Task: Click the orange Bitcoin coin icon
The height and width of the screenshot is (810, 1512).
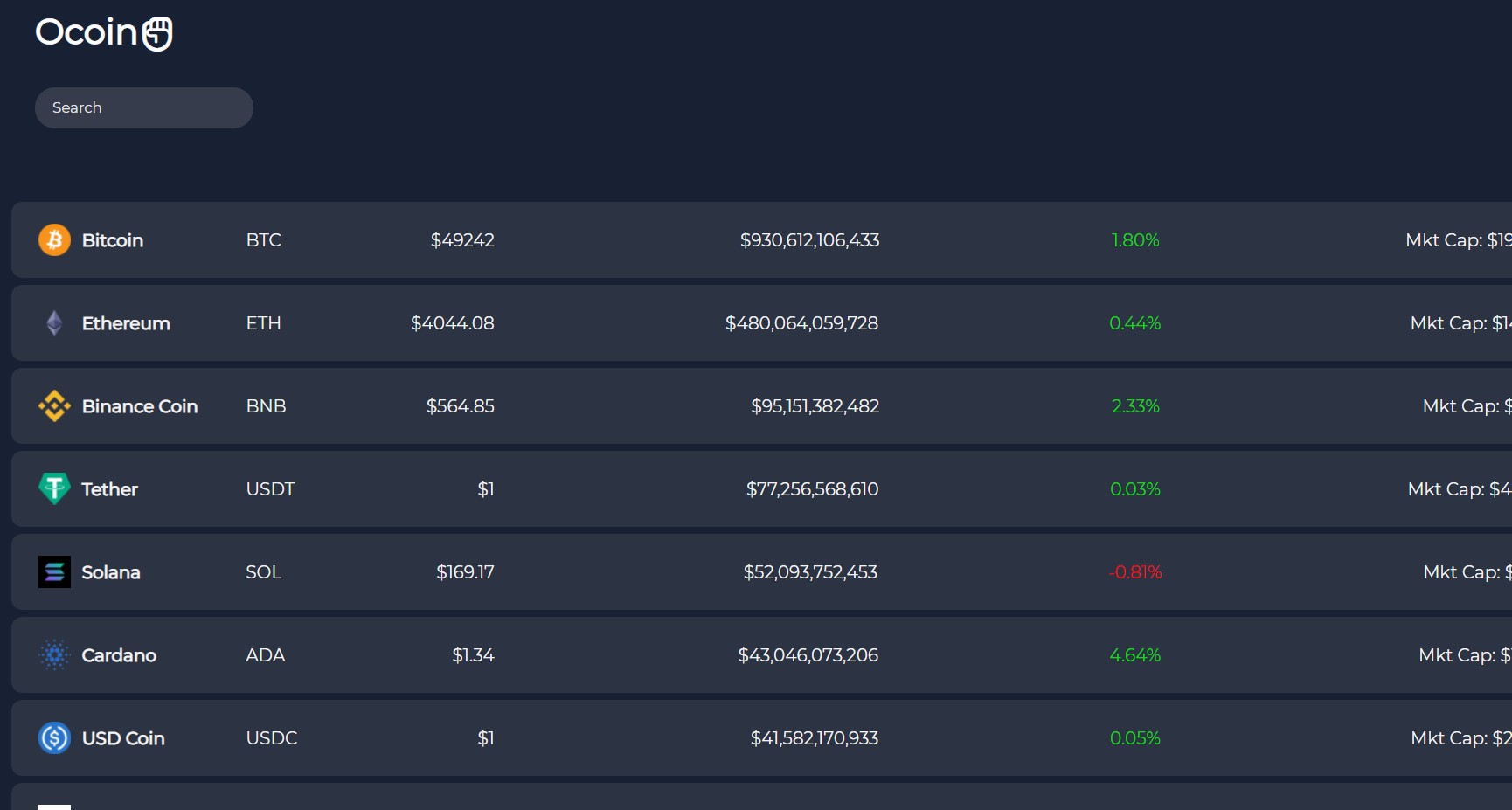Action: pos(54,239)
